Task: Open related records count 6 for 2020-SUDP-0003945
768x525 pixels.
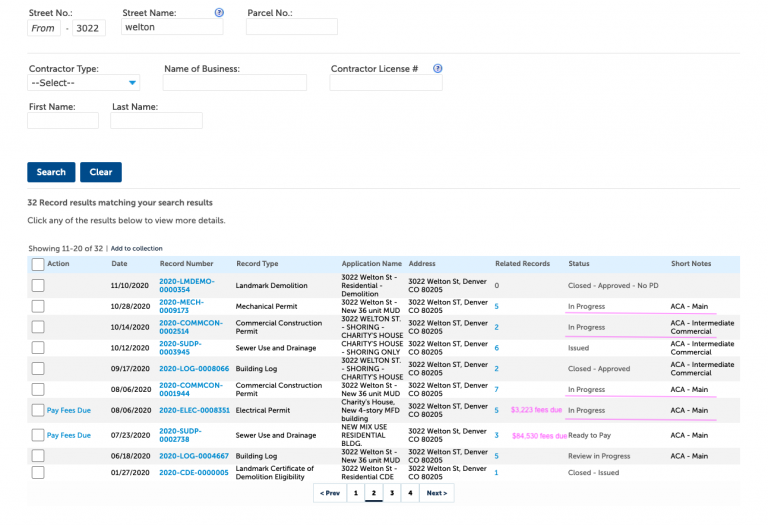Action: click(497, 348)
